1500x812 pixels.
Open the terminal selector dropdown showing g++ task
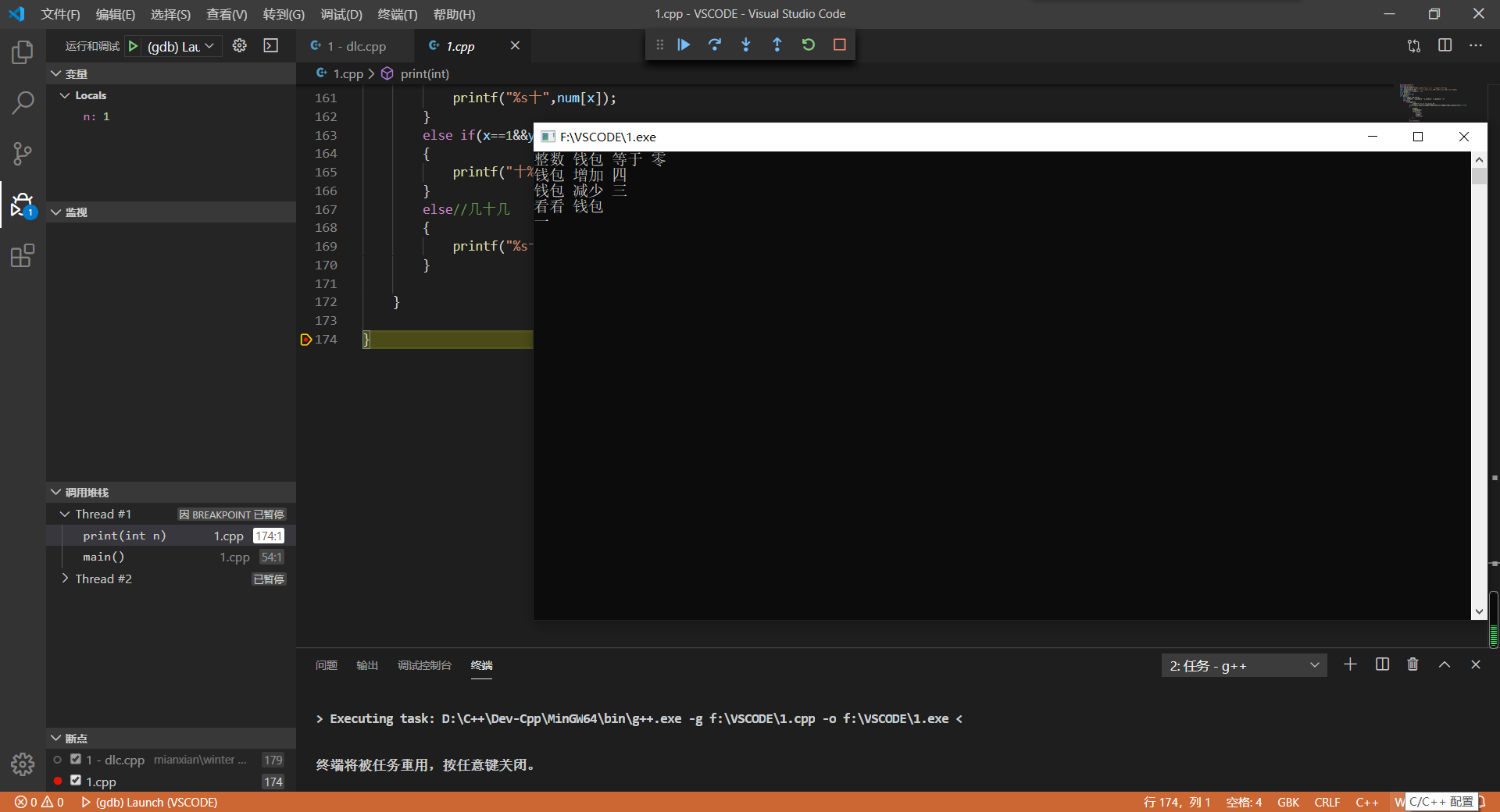[1244, 666]
